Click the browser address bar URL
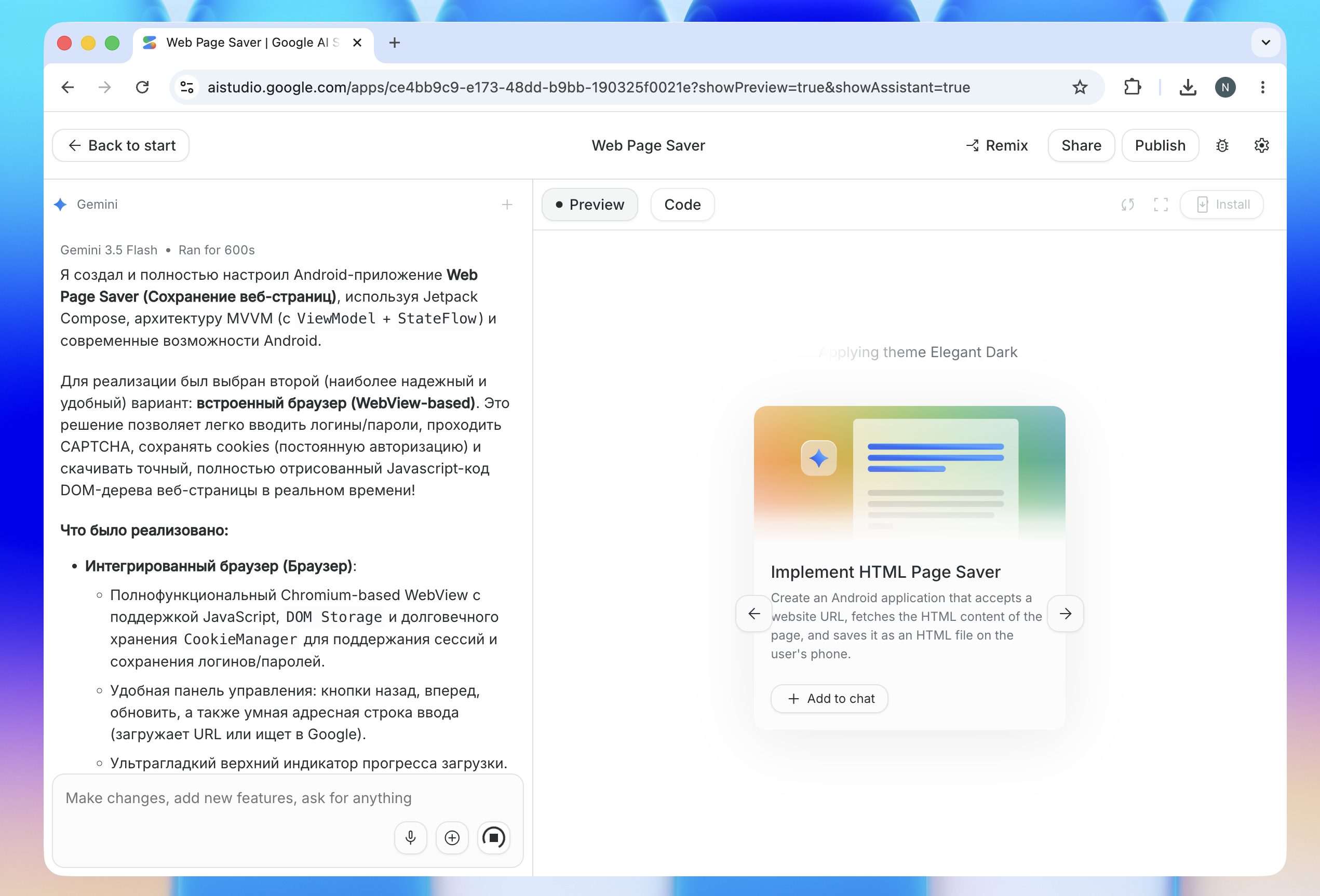This screenshot has height=896, width=1320. tap(589, 87)
